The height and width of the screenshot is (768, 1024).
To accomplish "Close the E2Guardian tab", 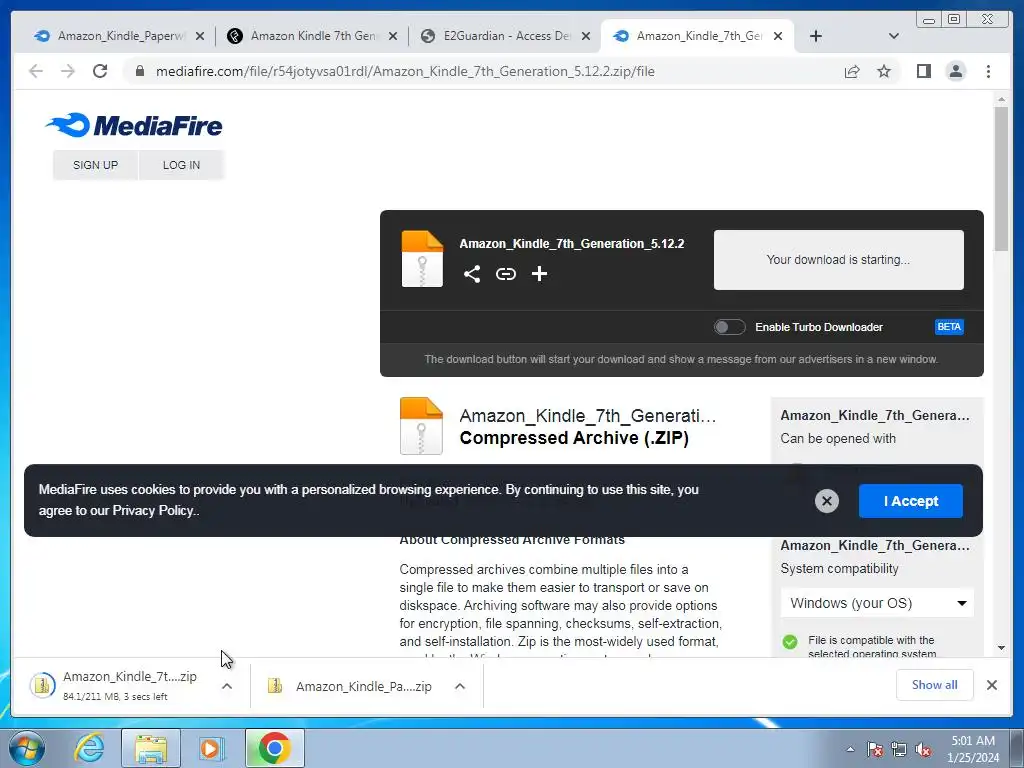I will 586,36.
